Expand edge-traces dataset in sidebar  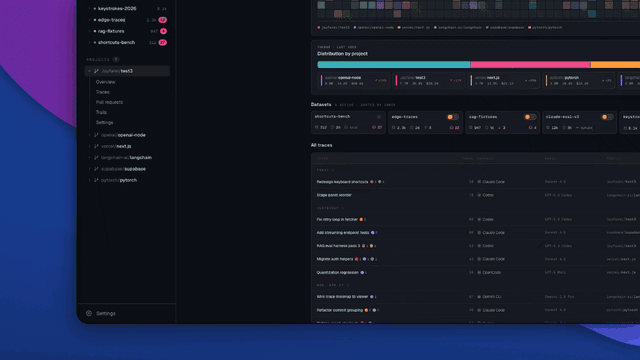click(89, 20)
